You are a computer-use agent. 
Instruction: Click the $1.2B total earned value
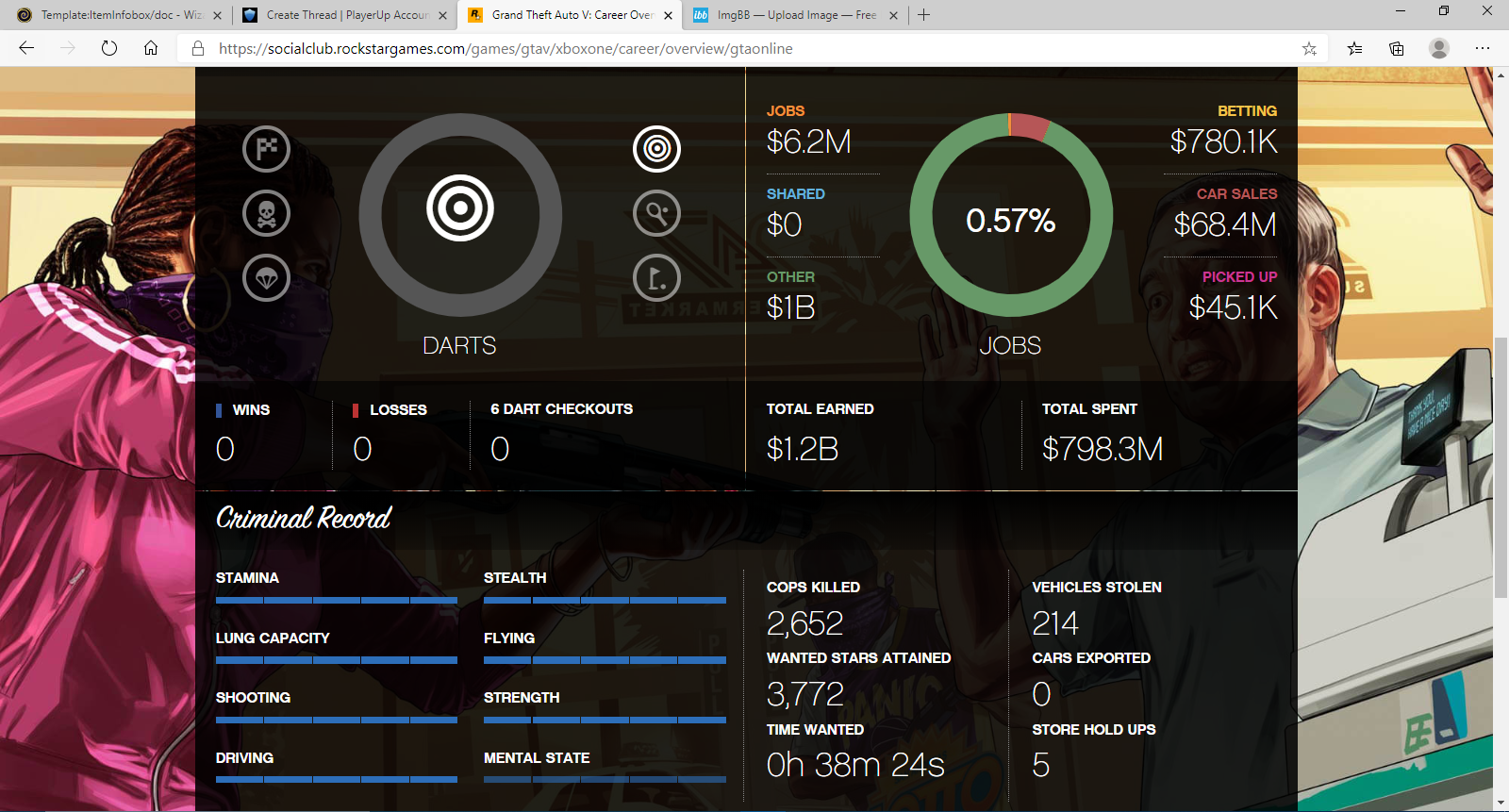coord(803,449)
